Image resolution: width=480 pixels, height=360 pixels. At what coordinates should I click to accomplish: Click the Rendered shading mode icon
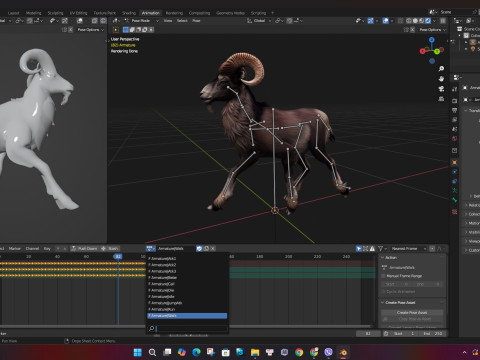coord(428,21)
